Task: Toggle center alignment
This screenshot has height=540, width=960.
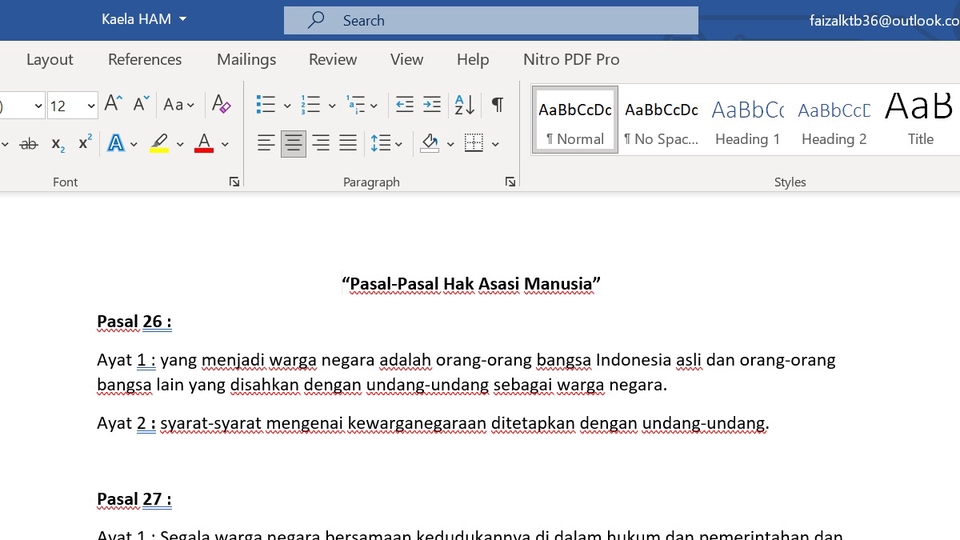Action: coord(293,143)
